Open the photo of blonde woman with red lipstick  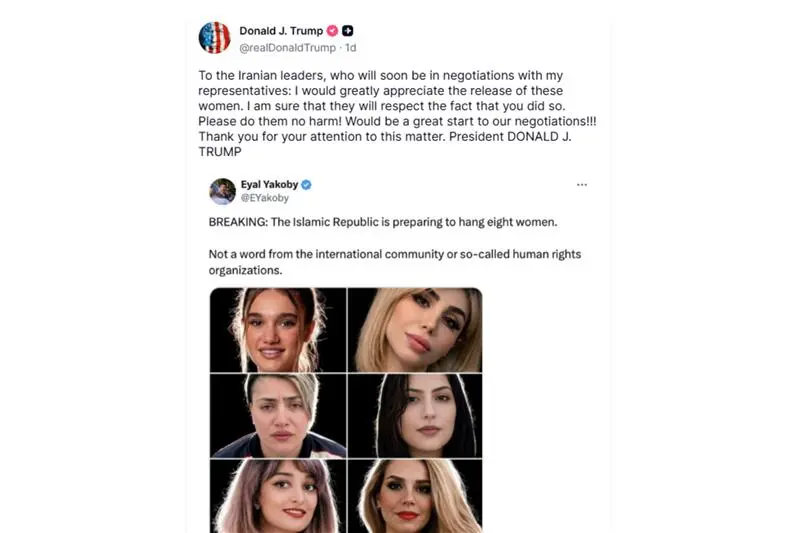pos(415,496)
